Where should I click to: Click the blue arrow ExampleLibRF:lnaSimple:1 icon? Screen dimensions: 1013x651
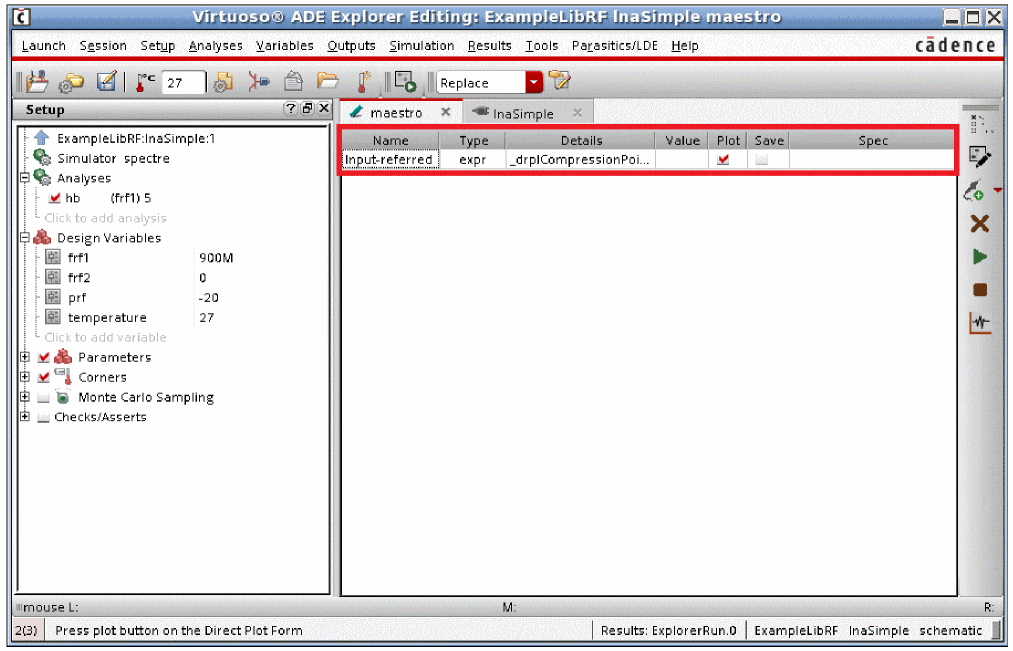pyautogui.click(x=41, y=138)
